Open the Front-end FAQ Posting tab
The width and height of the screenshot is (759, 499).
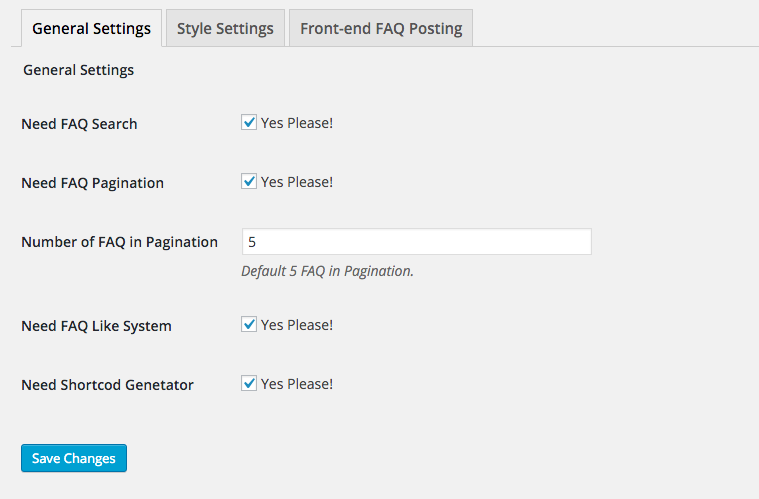pos(381,28)
